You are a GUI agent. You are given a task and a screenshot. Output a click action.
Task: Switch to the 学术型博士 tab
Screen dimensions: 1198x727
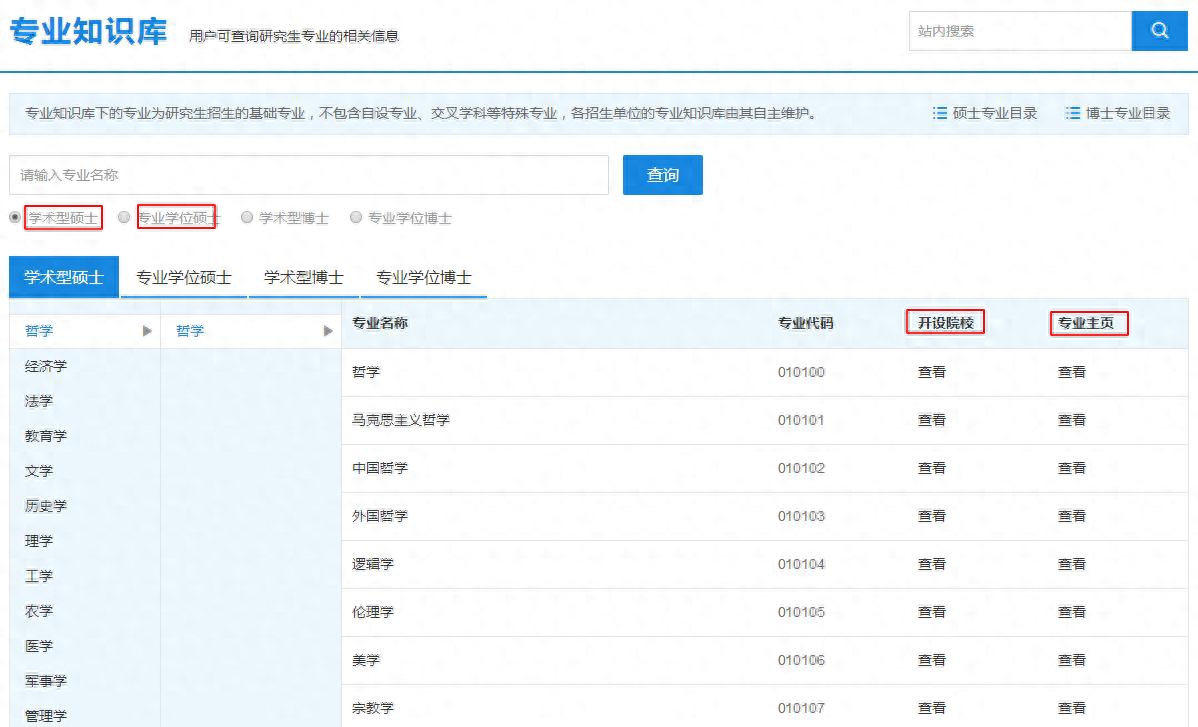click(x=303, y=277)
